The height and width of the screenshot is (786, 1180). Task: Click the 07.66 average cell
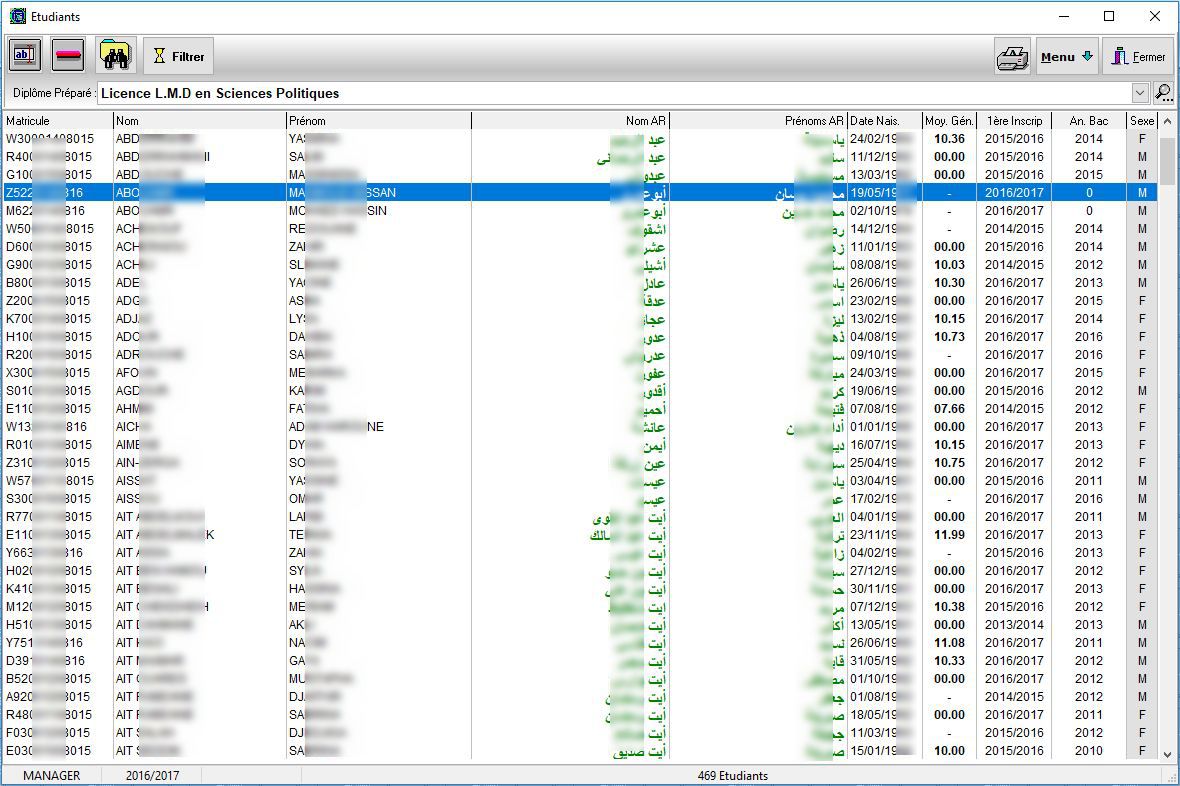(x=949, y=409)
